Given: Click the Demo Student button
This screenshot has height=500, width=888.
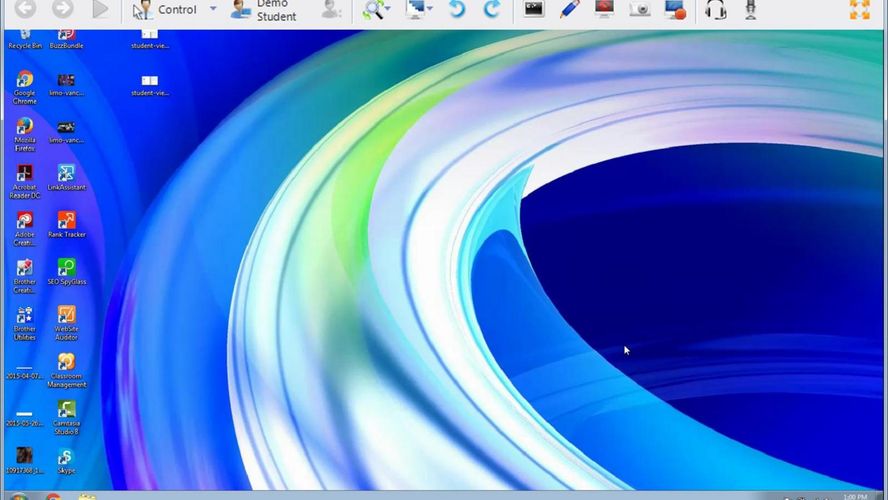Looking at the screenshot, I should click(264, 10).
